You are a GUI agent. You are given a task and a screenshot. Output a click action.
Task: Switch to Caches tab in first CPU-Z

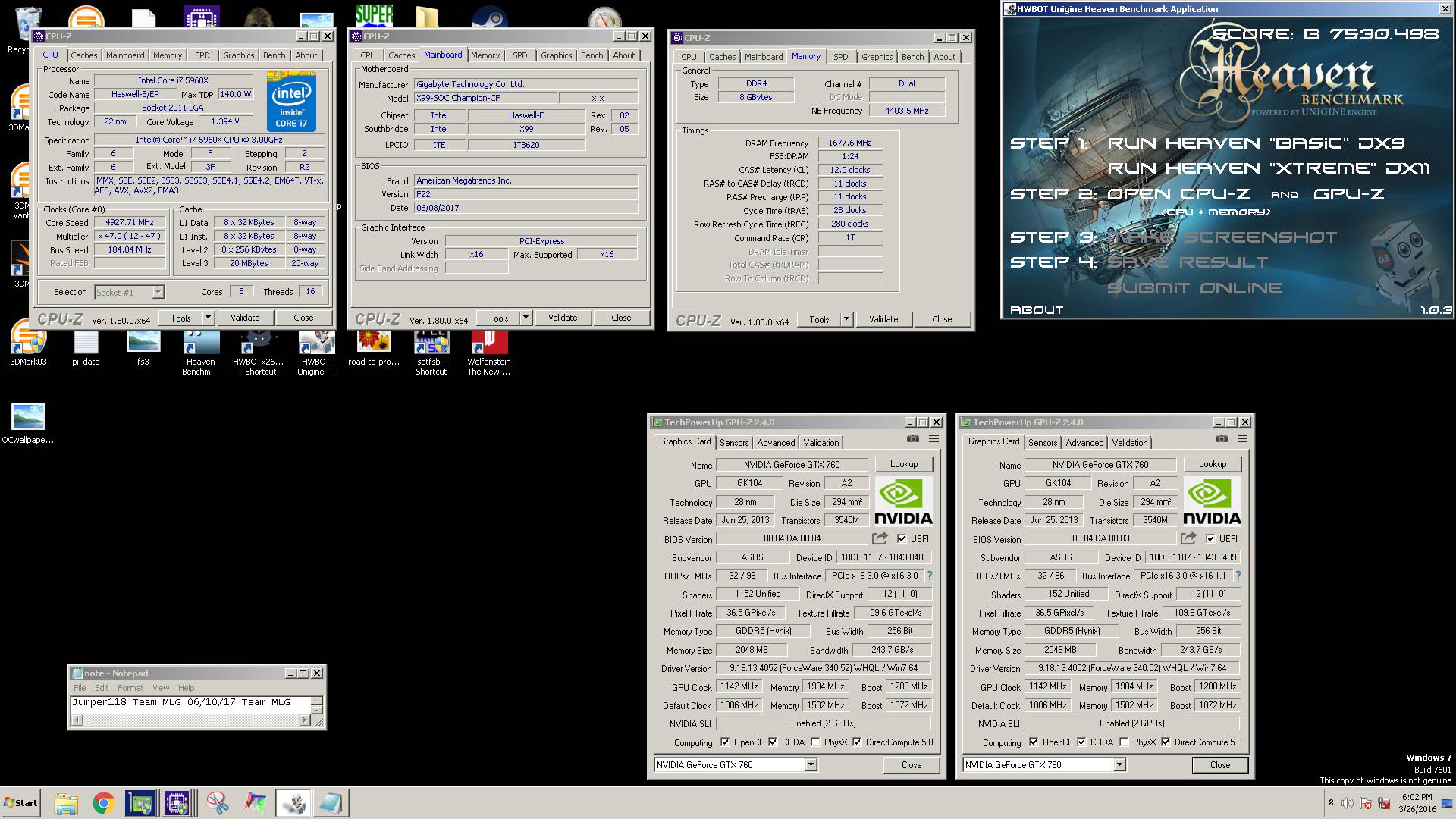(84, 55)
